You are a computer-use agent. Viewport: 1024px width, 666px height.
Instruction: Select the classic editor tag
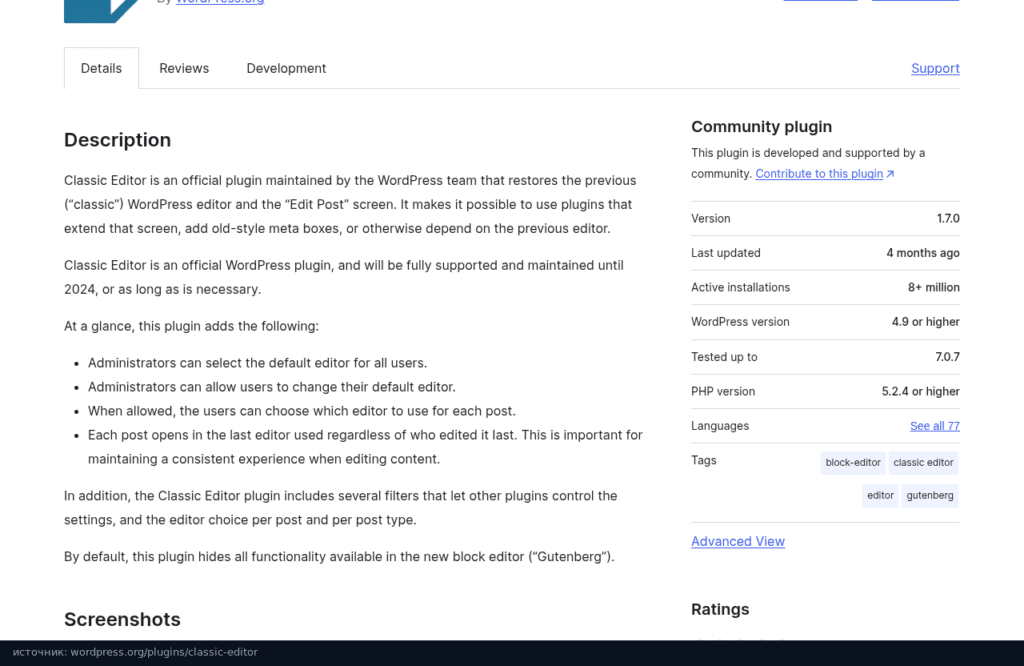pos(923,462)
